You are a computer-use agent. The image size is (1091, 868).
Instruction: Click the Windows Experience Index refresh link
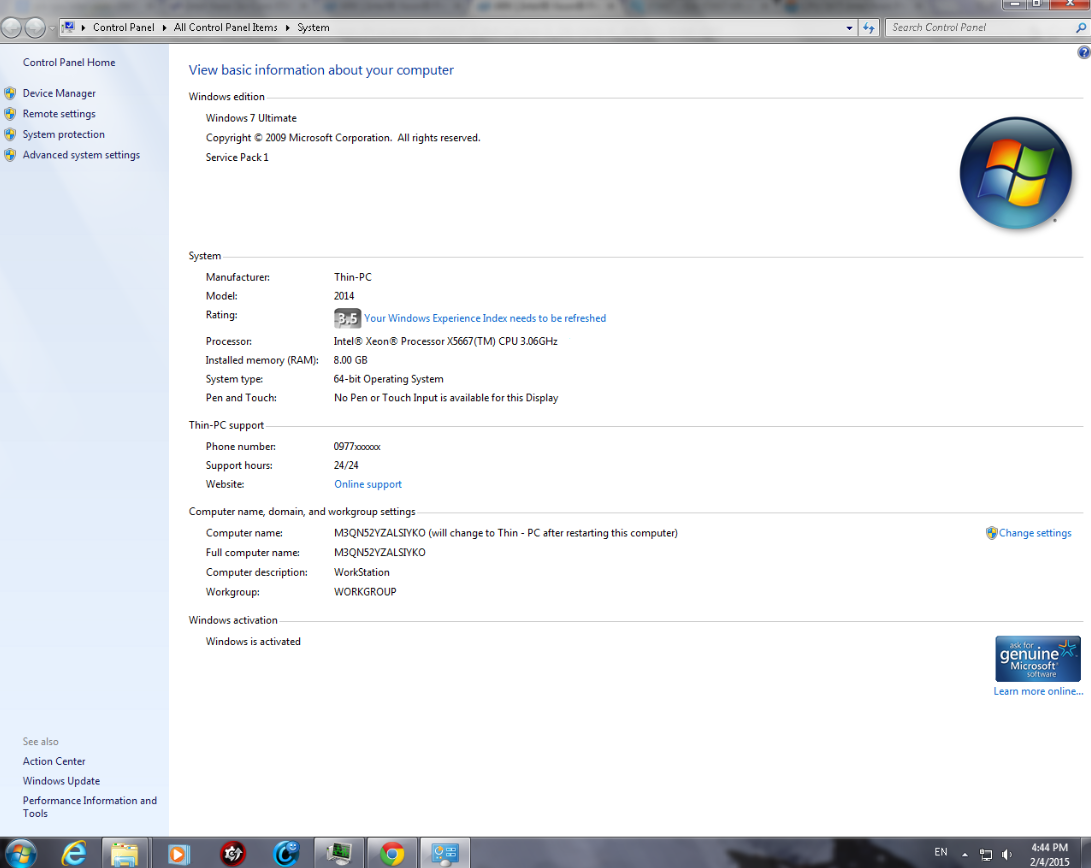pos(485,319)
